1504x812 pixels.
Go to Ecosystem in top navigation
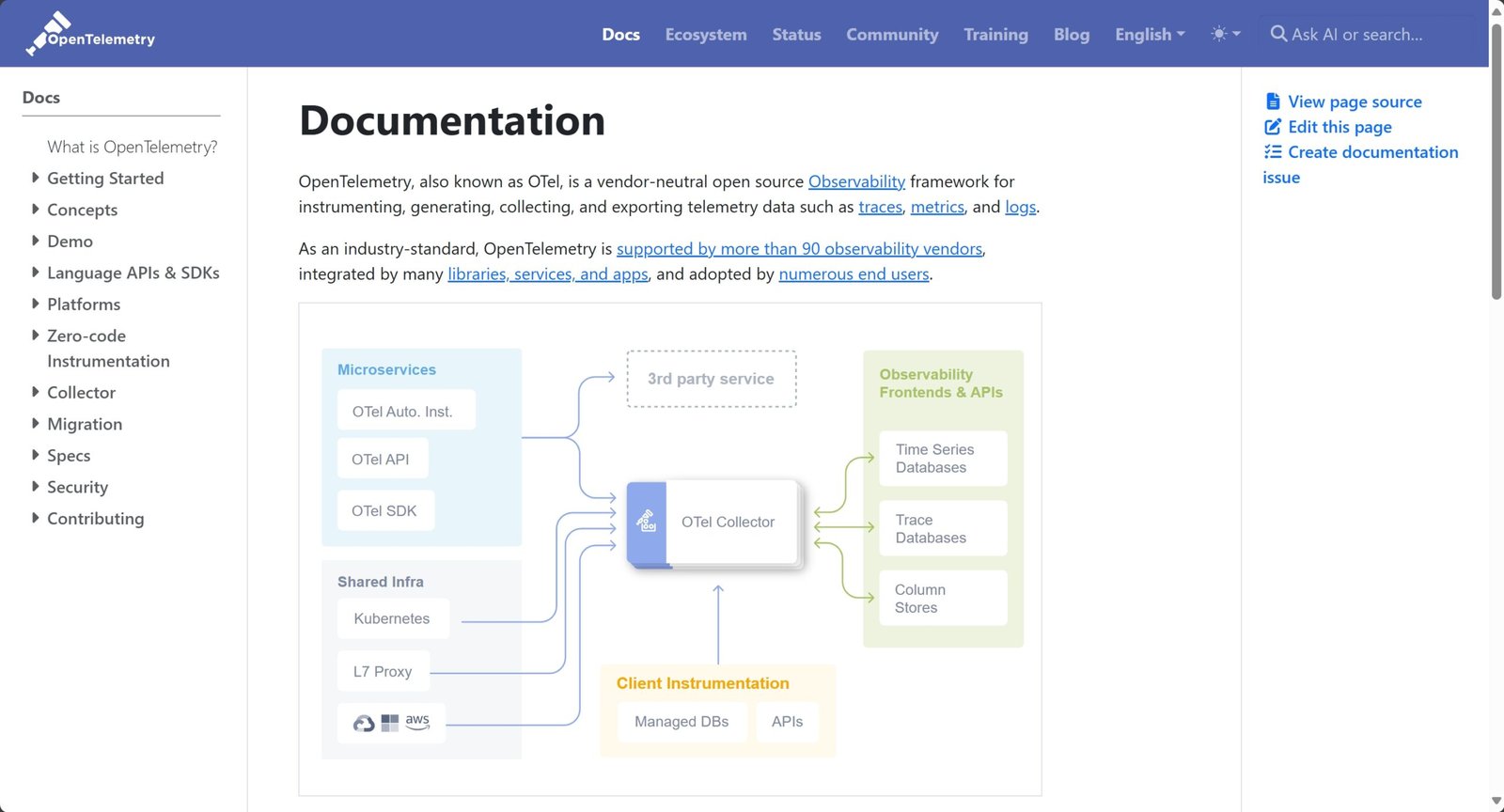(x=706, y=34)
